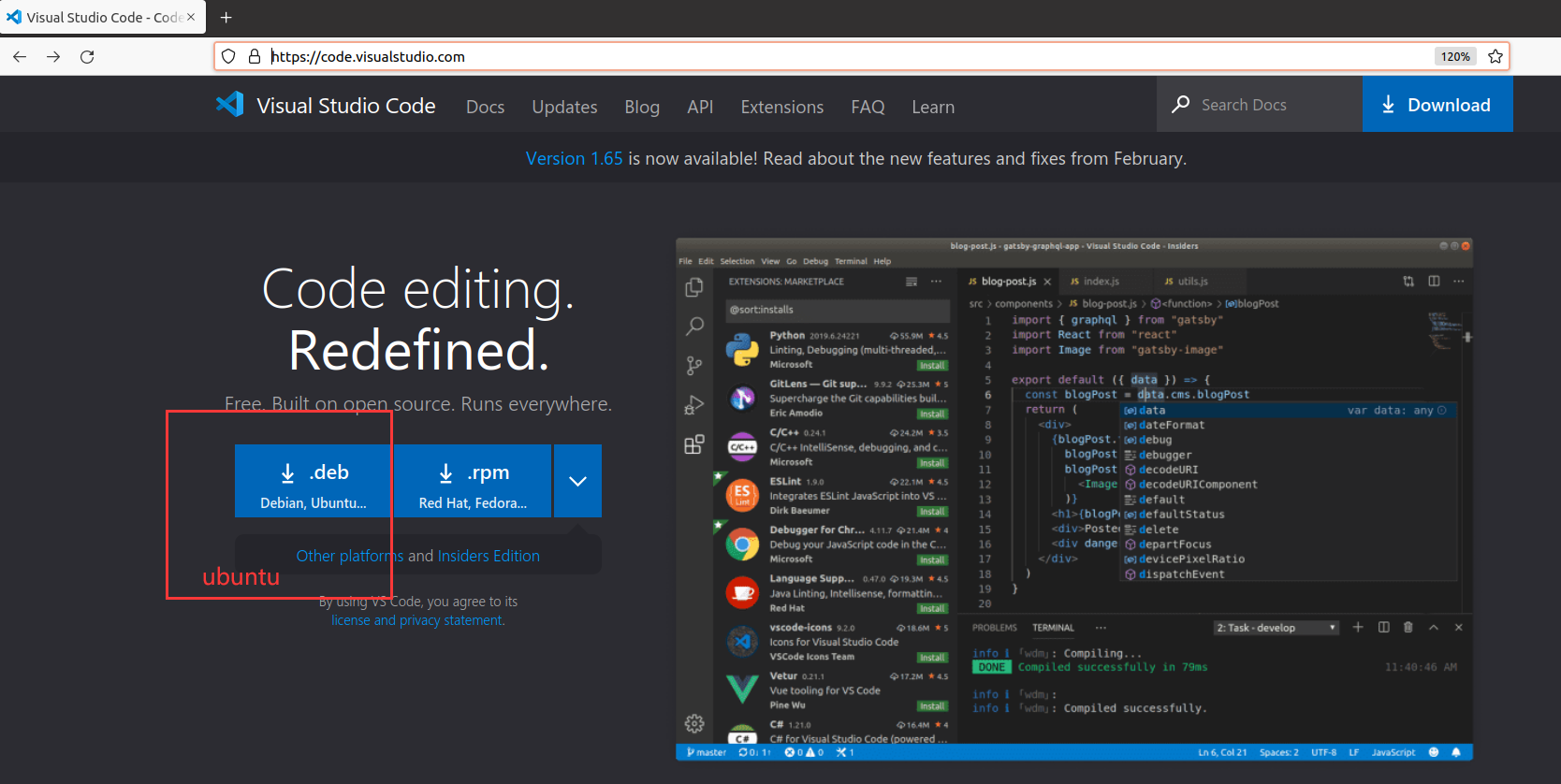Click the Selection menu in screenshot menu bar
Screen dimensions: 1561x784
pyautogui.click(x=737, y=261)
